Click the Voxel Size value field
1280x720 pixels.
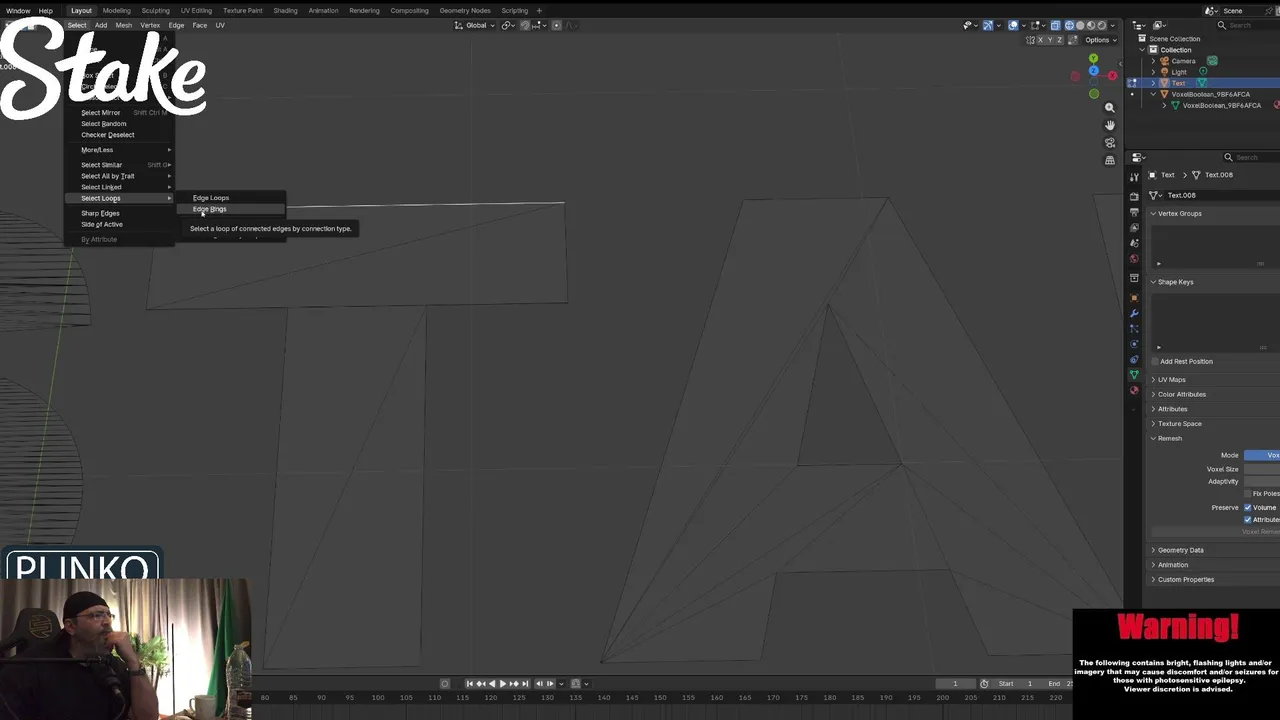1262,469
